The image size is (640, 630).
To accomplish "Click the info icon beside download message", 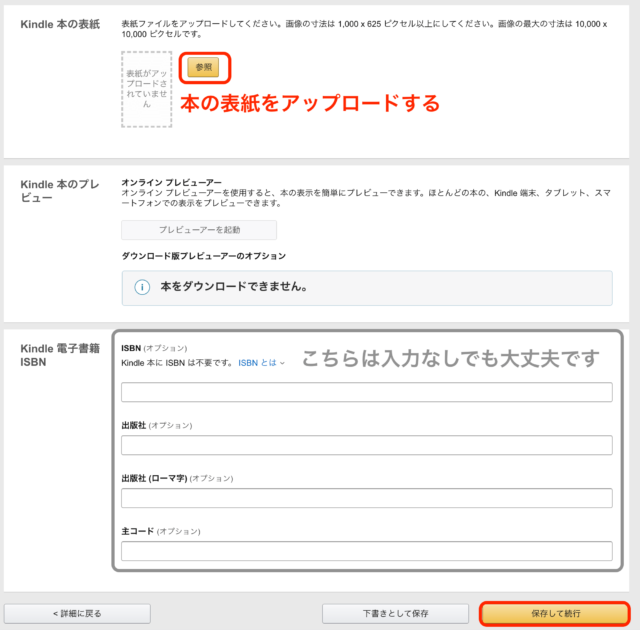I will (142, 287).
